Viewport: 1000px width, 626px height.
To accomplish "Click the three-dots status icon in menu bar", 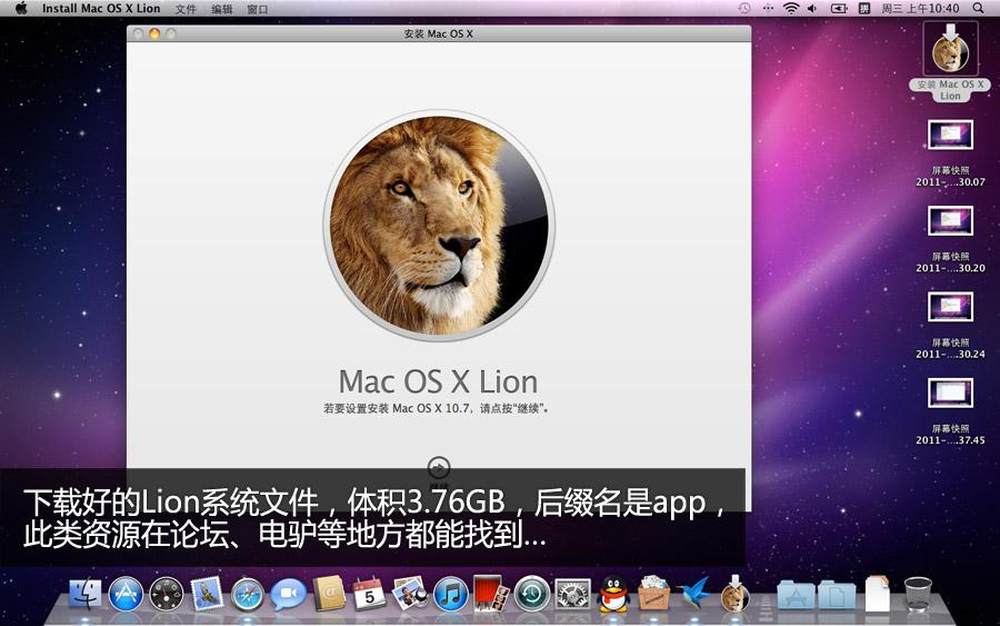I will (x=768, y=8).
